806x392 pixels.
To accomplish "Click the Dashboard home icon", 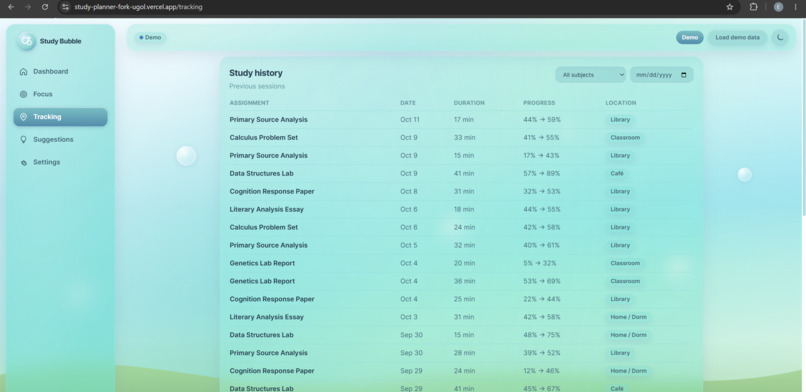I will pos(23,71).
